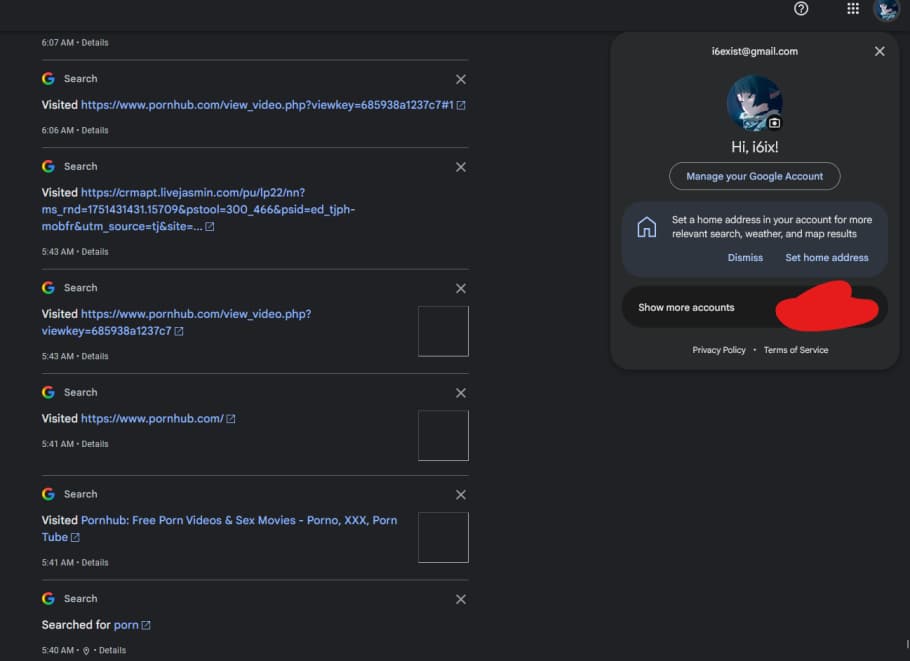The height and width of the screenshot is (661, 910).
Task: Open the Help icon in the top bar
Action: click(x=800, y=9)
